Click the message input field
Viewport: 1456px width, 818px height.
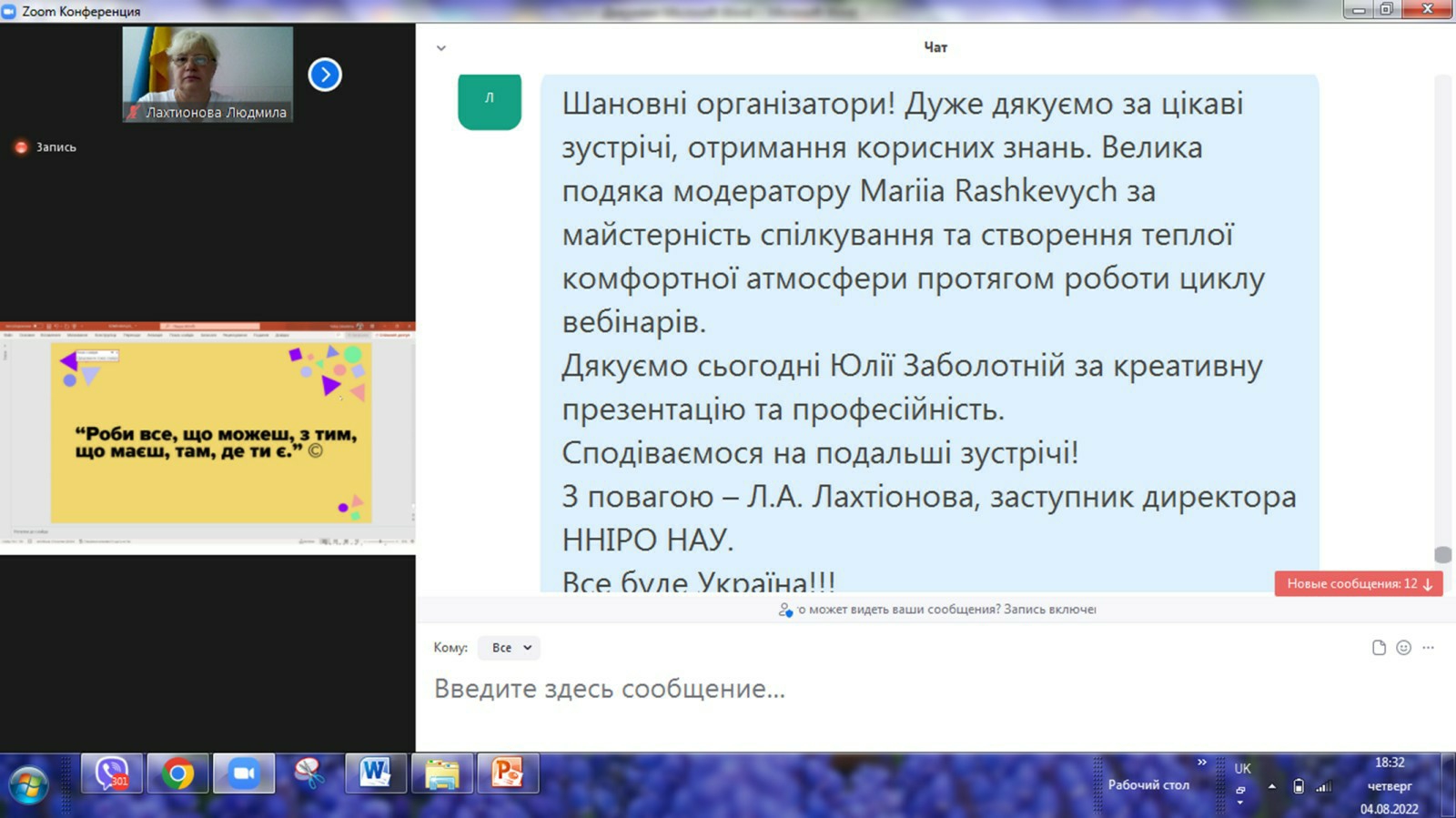910,689
